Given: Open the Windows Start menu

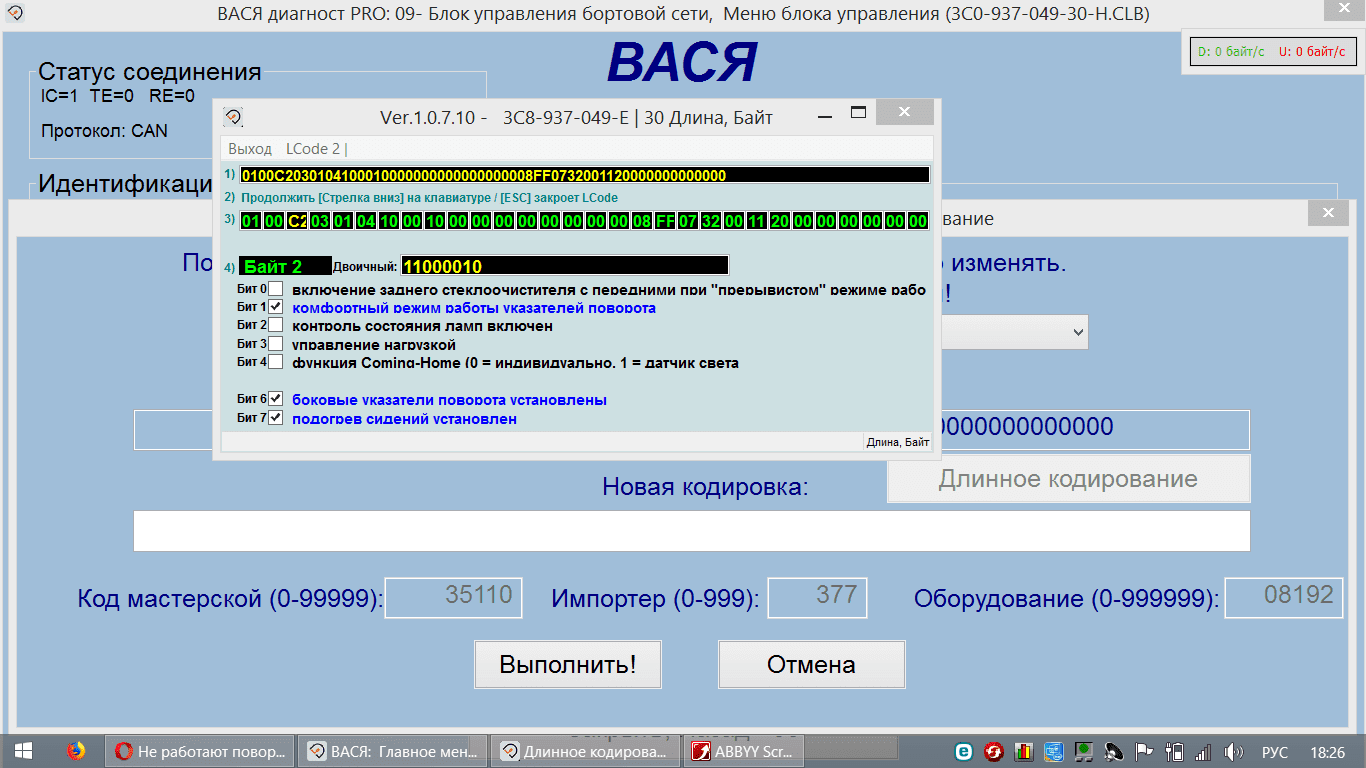Looking at the screenshot, I should click(23, 751).
